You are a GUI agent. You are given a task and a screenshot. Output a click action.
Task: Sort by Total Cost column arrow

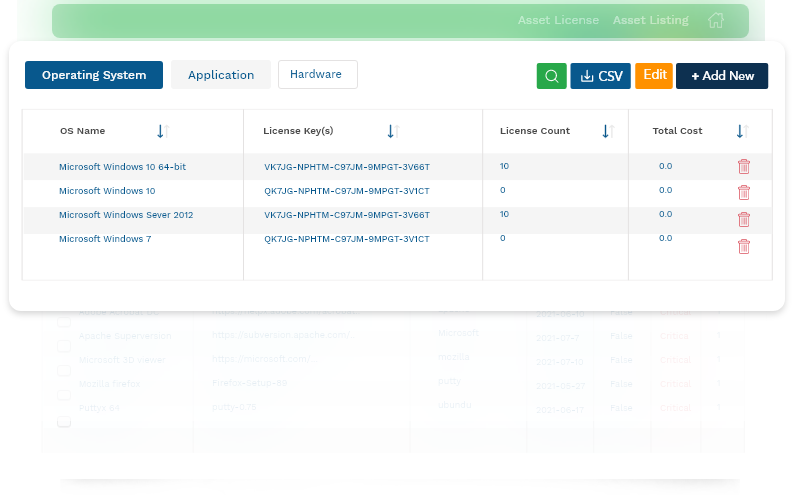pos(742,131)
